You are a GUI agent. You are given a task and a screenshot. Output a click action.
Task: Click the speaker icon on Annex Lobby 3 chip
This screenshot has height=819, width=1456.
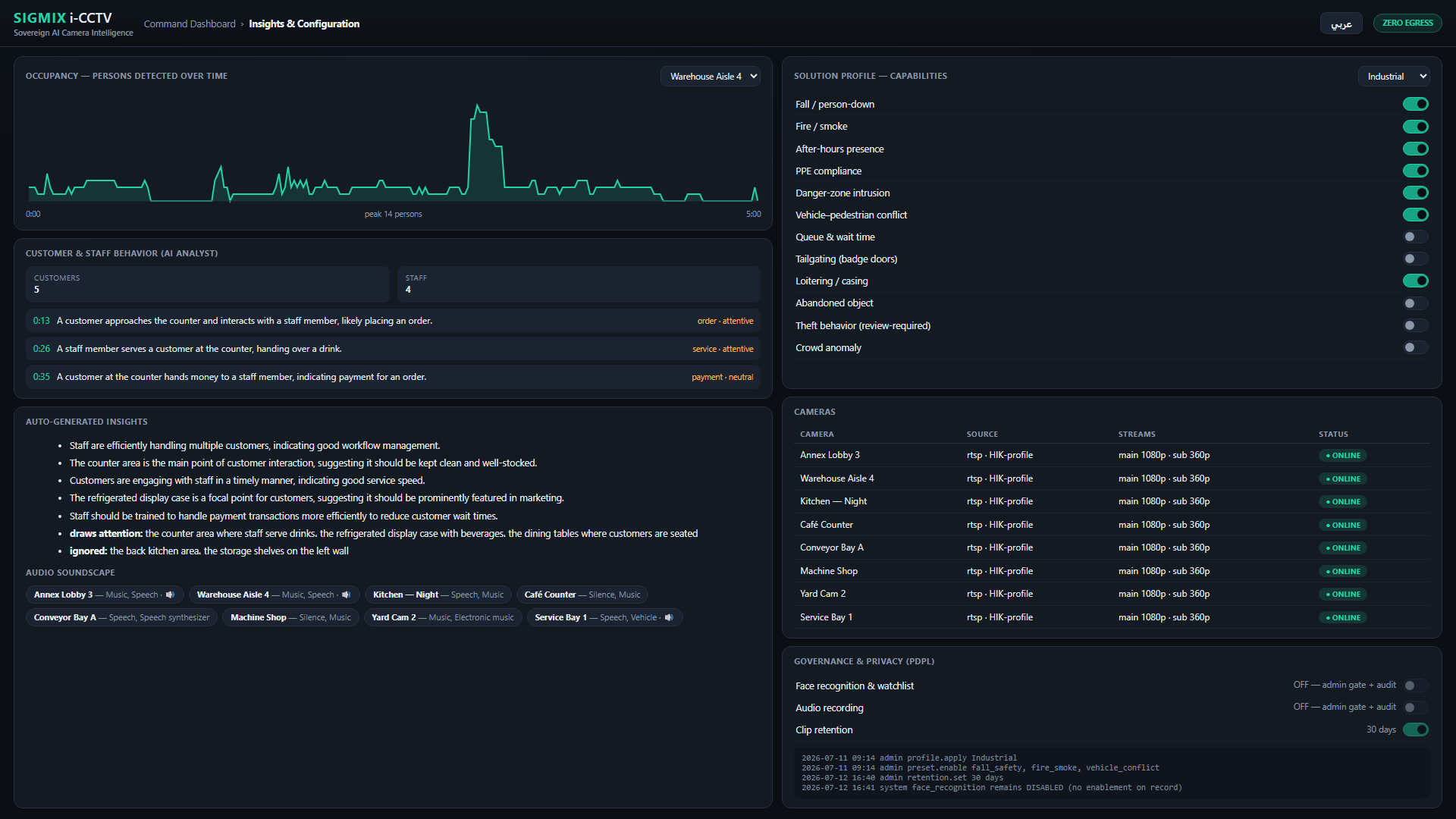coord(171,595)
